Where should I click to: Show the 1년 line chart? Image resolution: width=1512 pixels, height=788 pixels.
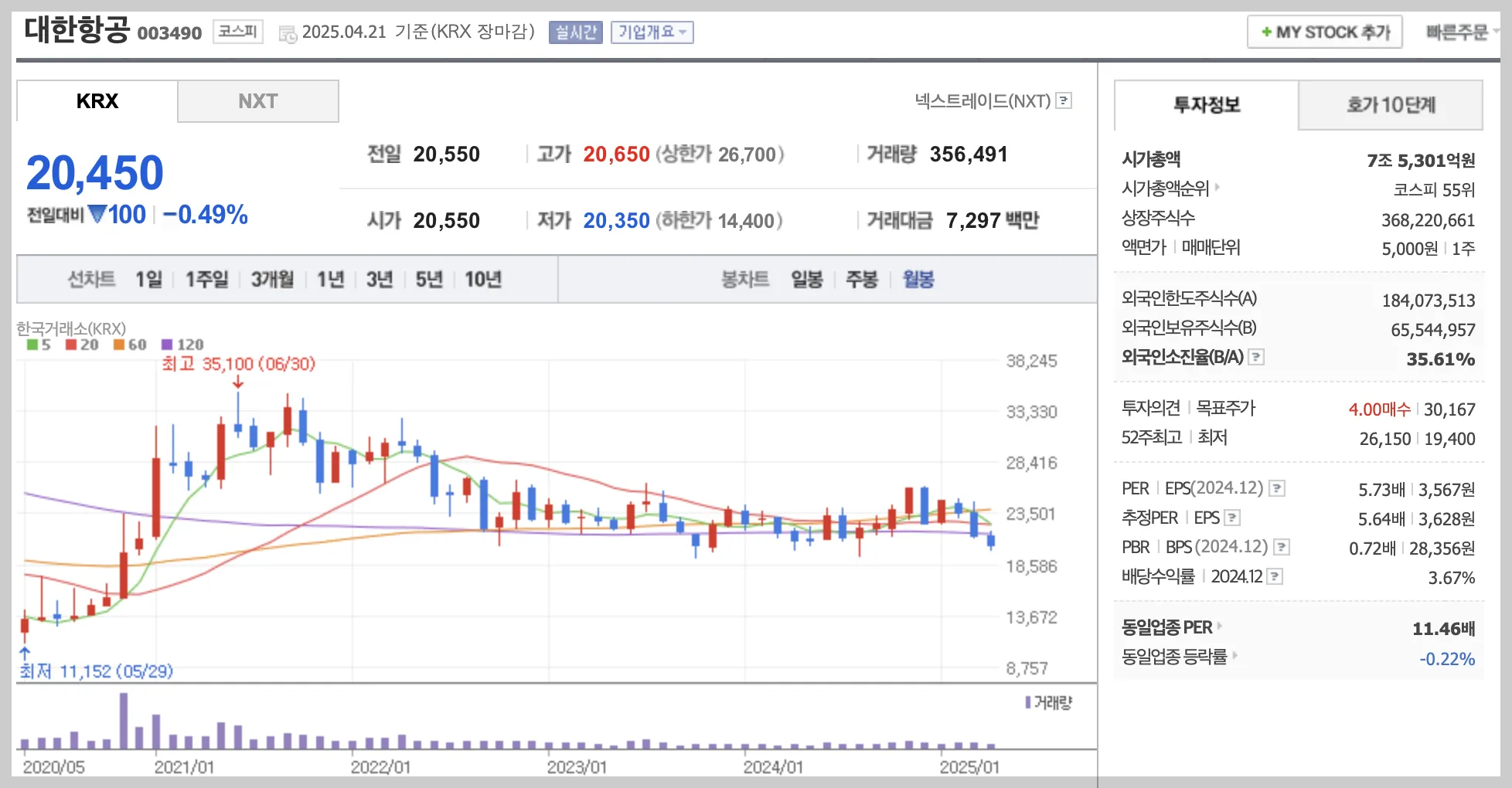click(x=330, y=279)
